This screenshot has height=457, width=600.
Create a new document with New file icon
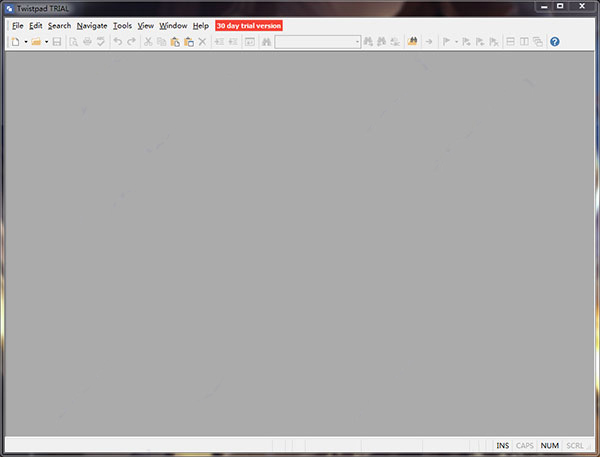pos(15,42)
